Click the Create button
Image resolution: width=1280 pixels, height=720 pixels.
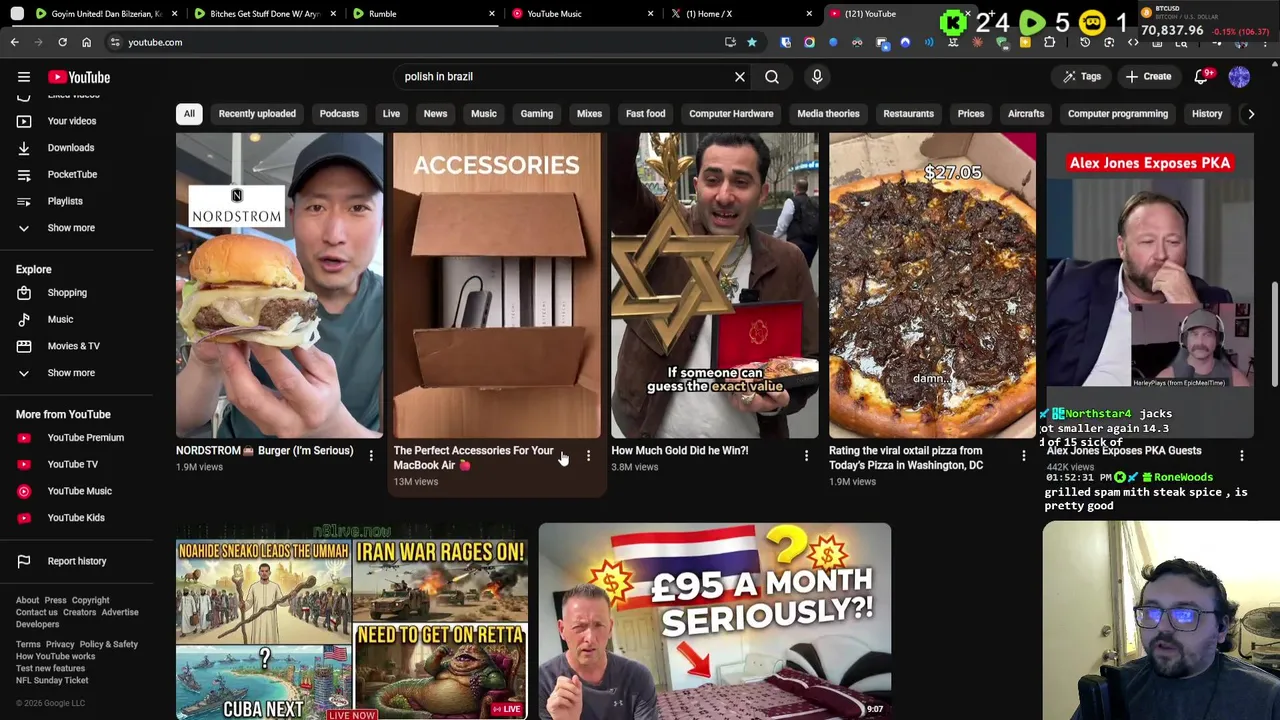(x=1148, y=77)
